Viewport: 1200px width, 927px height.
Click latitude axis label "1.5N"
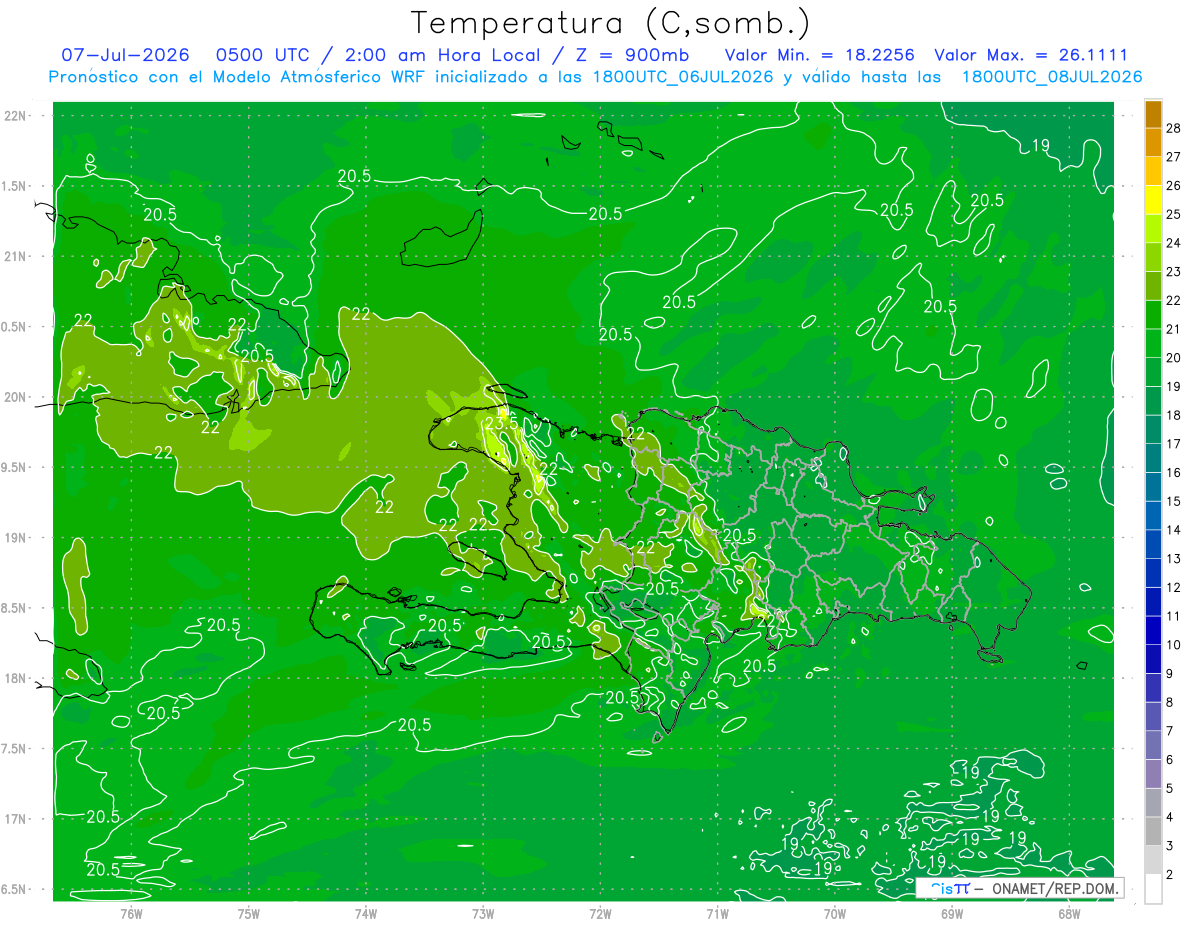point(15,186)
